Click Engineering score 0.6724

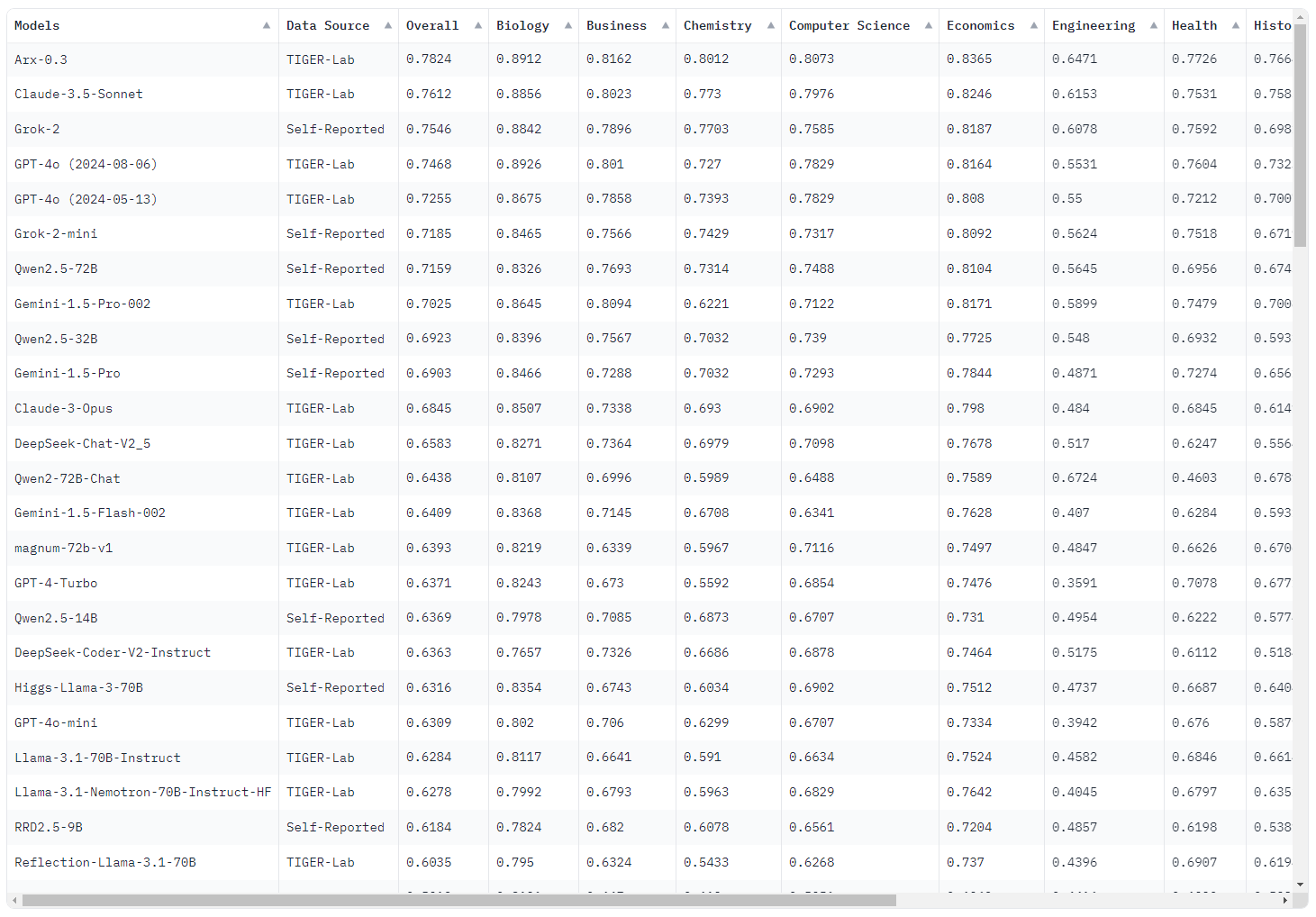tap(1075, 477)
